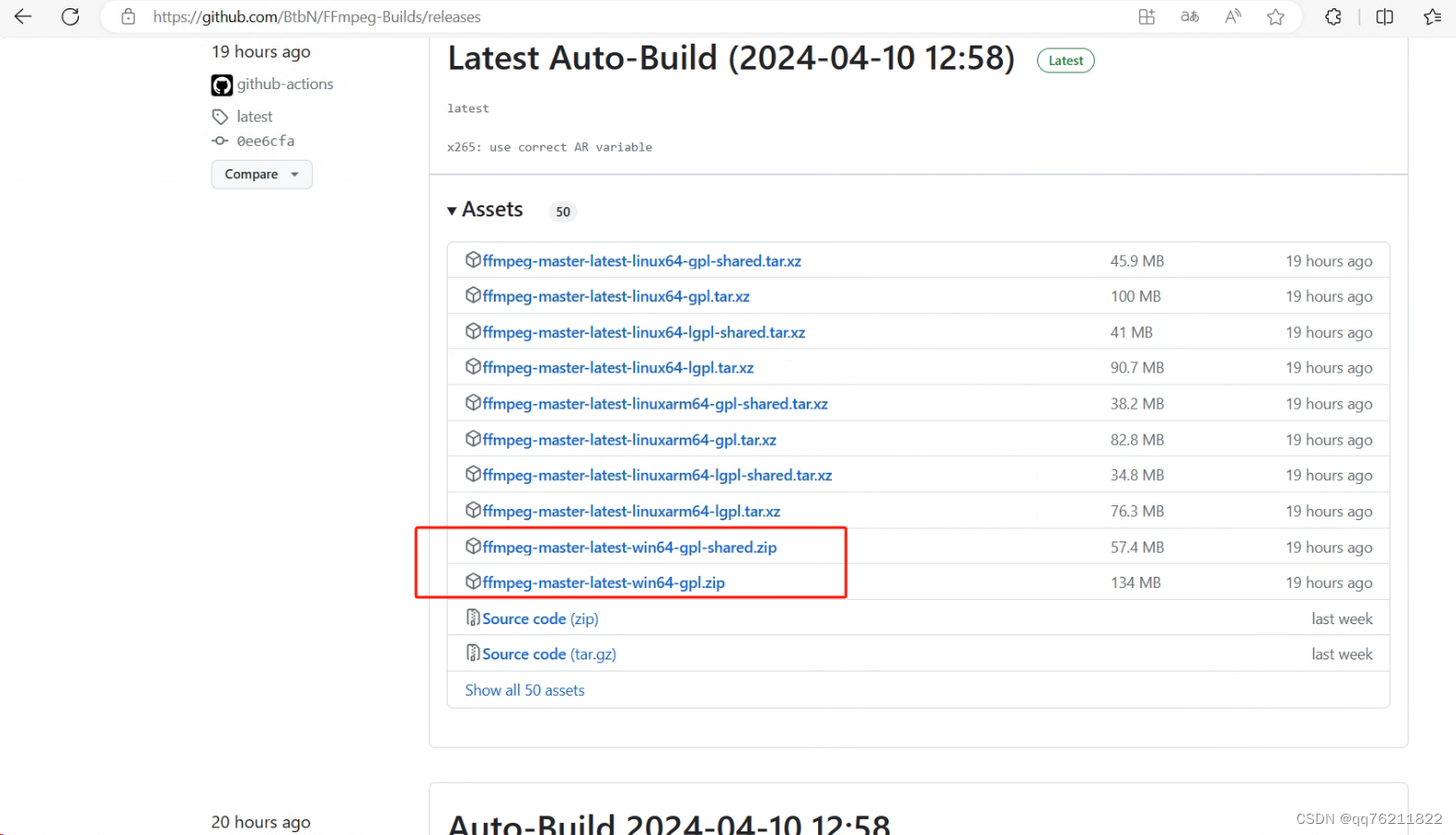Click file-zip icon for Source code (zip)
Image resolution: width=1456 pixels, height=835 pixels.
tap(473, 618)
